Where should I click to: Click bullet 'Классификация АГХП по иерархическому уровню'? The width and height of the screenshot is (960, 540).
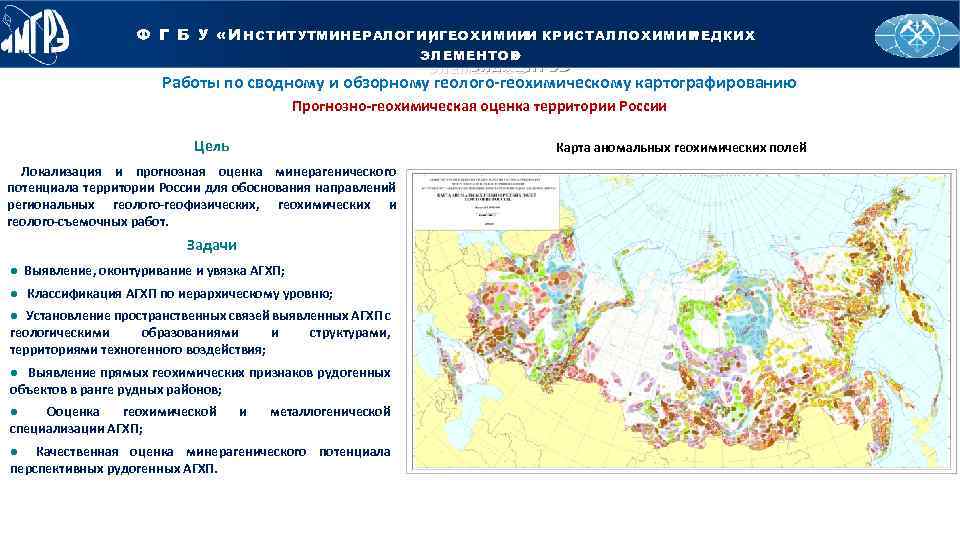click(x=171, y=294)
